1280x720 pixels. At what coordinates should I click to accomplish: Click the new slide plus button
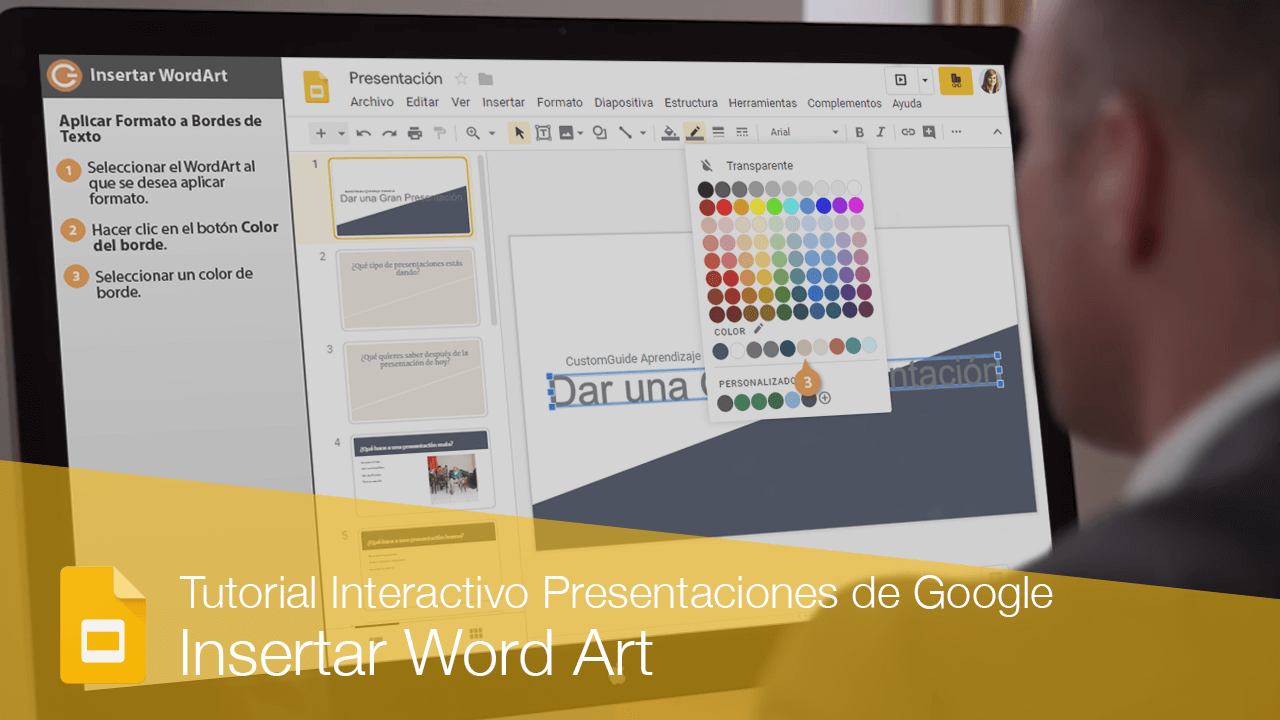click(321, 132)
